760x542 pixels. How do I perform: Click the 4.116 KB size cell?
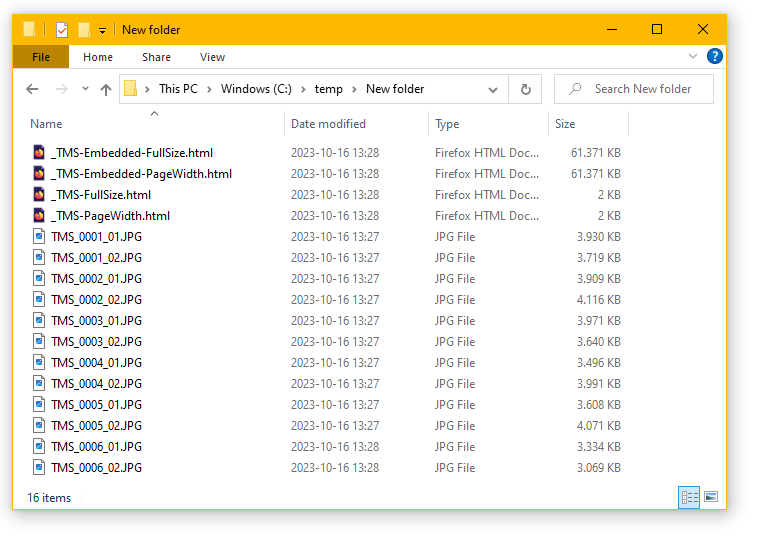(x=599, y=300)
